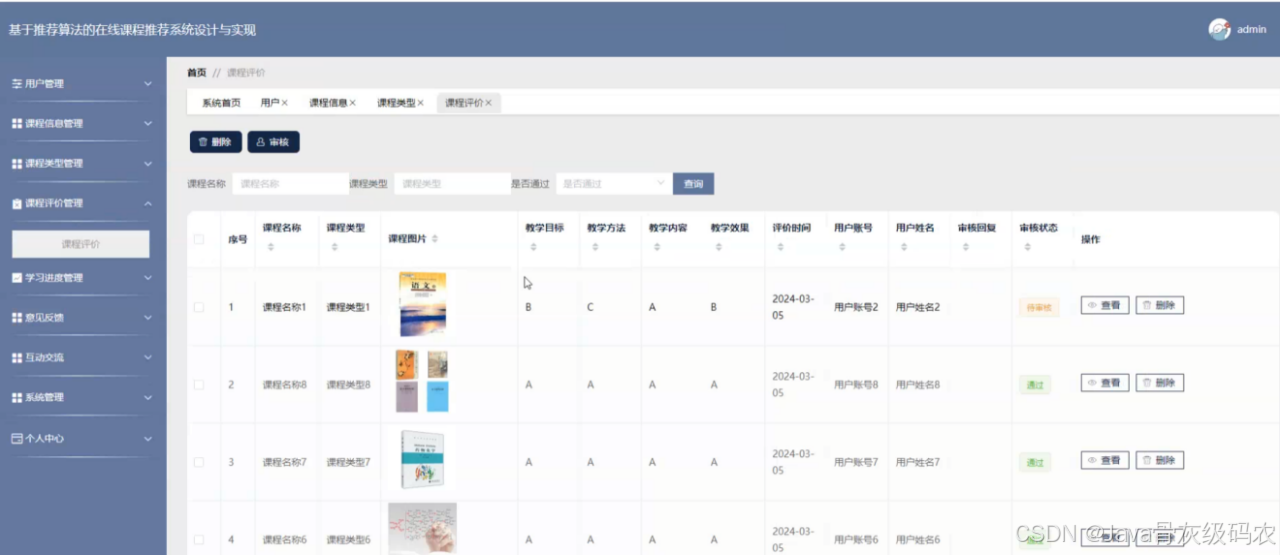The width and height of the screenshot is (1280, 555).
Task: Click the 课程类型7 cell
Action: tap(348, 462)
